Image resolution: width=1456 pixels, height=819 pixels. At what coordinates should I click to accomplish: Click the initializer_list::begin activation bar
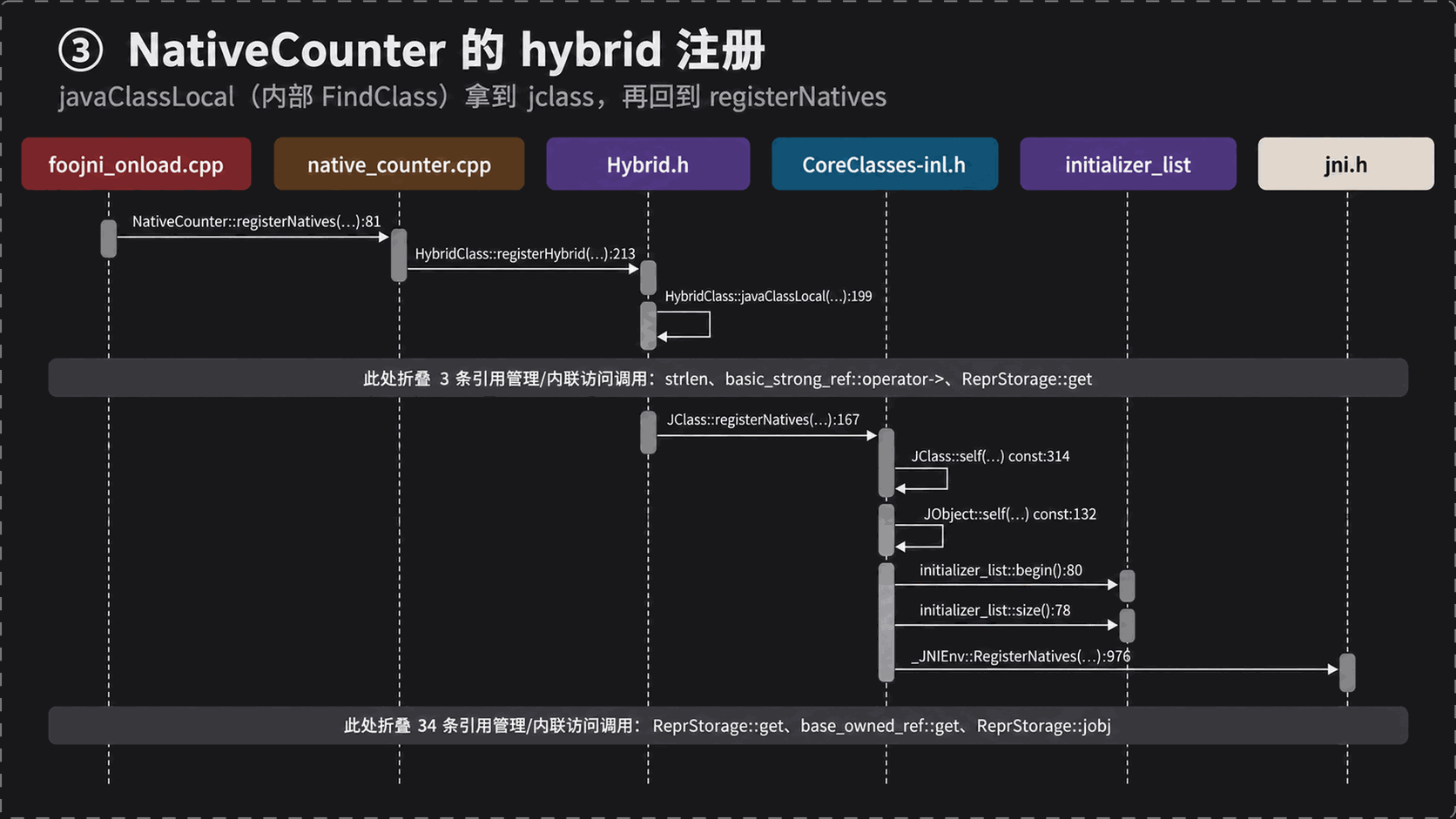point(1127,586)
